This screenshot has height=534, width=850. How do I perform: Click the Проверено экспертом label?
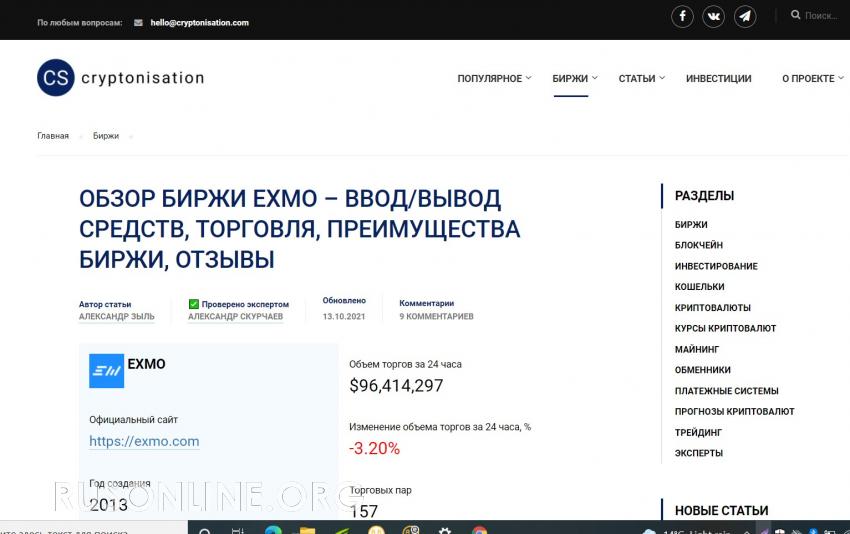(x=245, y=304)
